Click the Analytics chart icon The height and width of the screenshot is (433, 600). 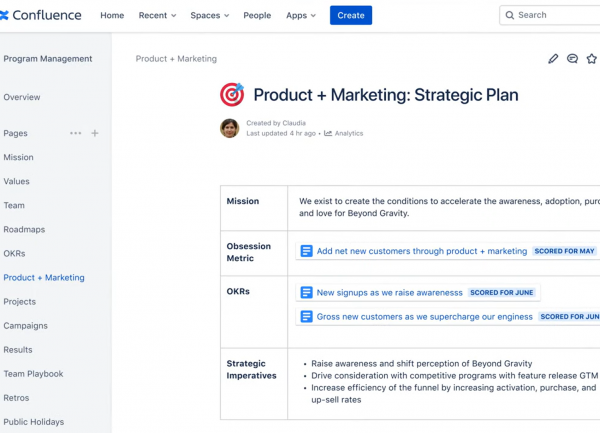click(328, 133)
